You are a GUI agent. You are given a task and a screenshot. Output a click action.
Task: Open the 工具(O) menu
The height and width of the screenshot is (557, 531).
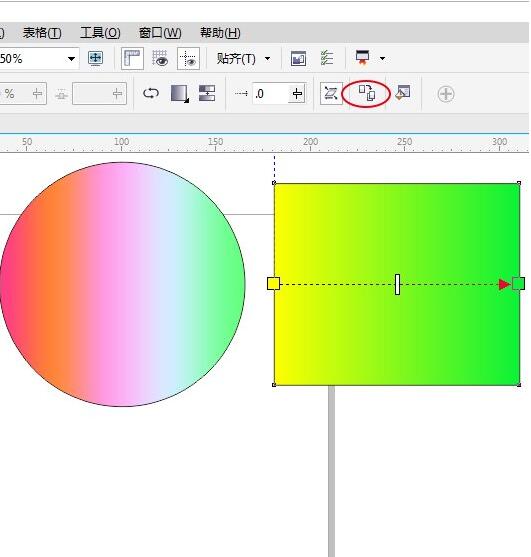coord(100,33)
